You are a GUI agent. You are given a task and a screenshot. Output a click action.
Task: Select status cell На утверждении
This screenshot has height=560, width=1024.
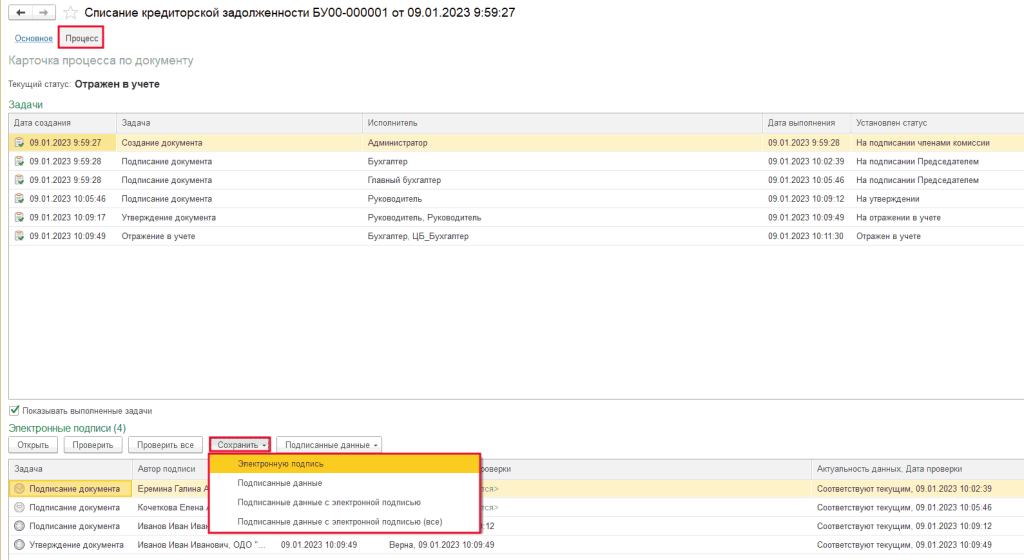[937, 198]
